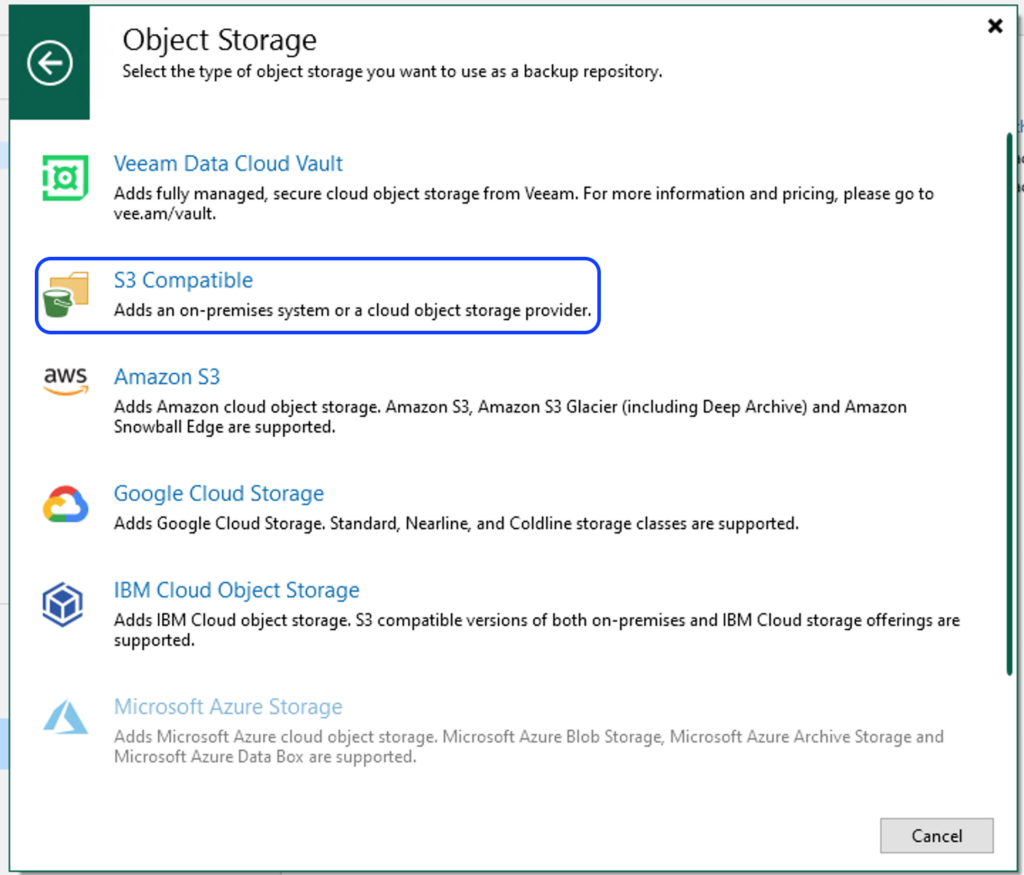Select the Amazon S3 title link

(x=167, y=377)
